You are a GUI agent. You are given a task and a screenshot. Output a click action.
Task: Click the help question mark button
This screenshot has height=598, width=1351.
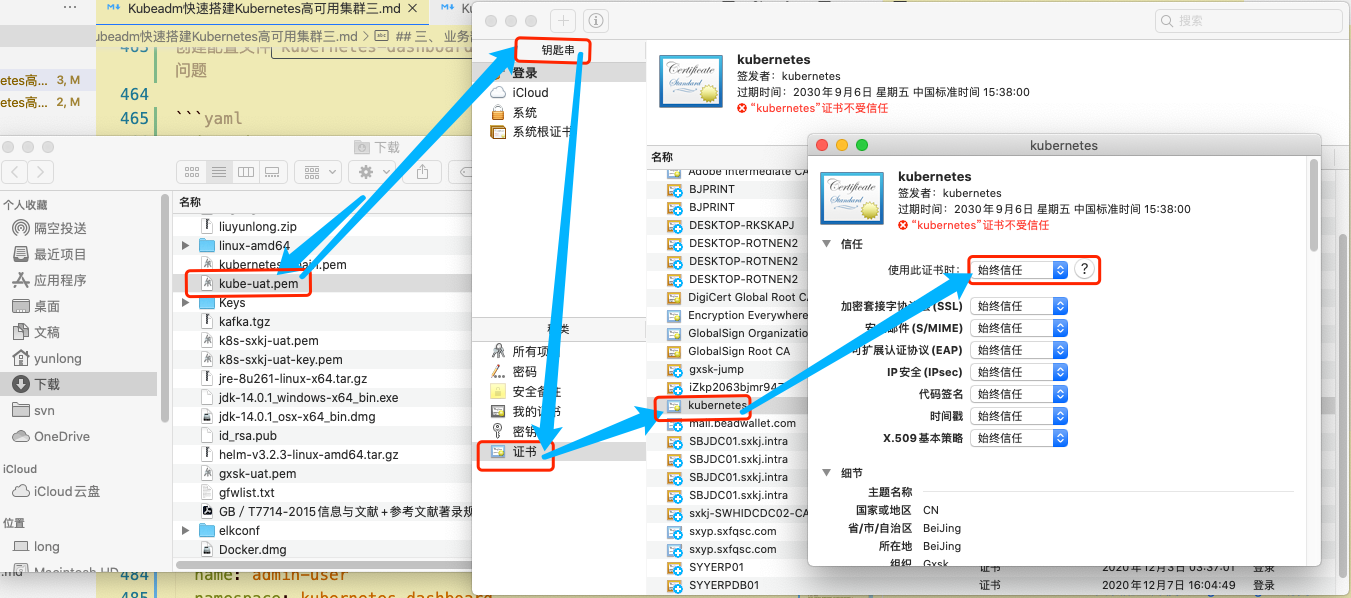1085,270
